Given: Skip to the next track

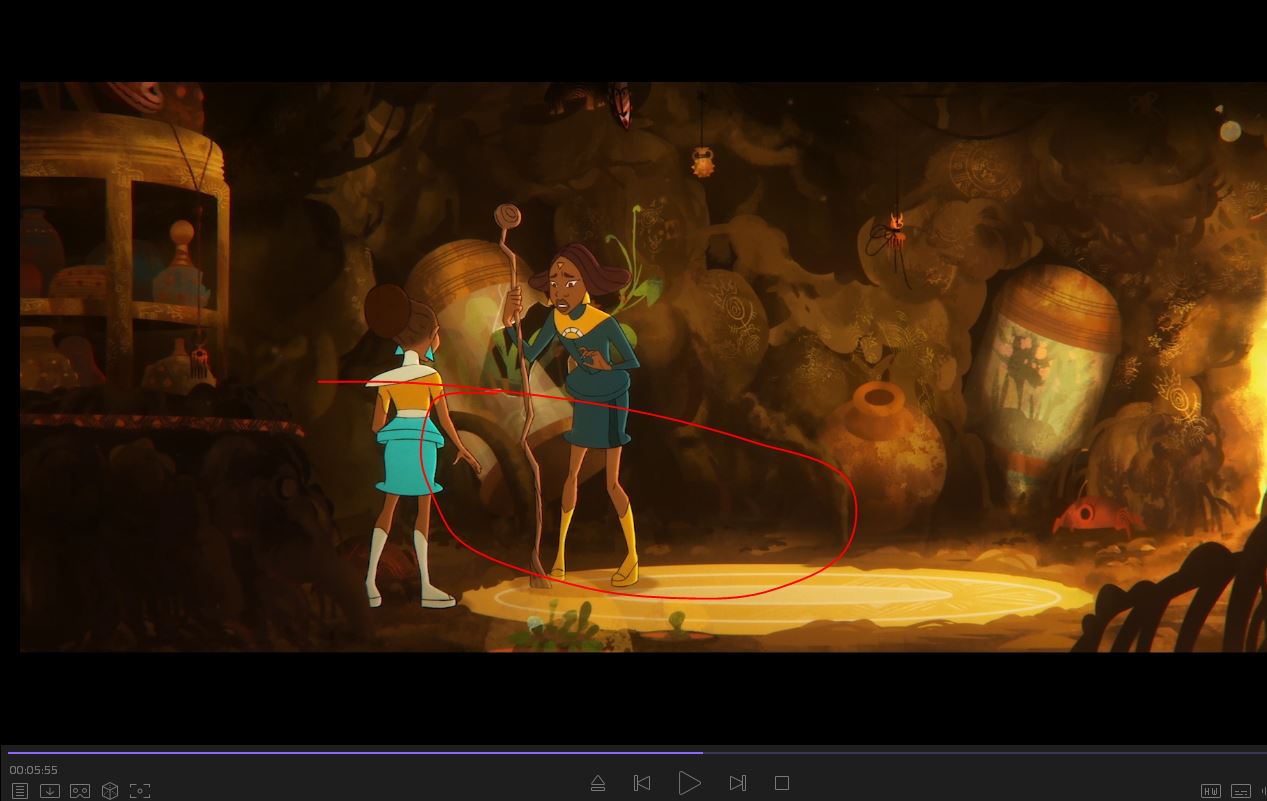Looking at the screenshot, I should tap(738, 783).
